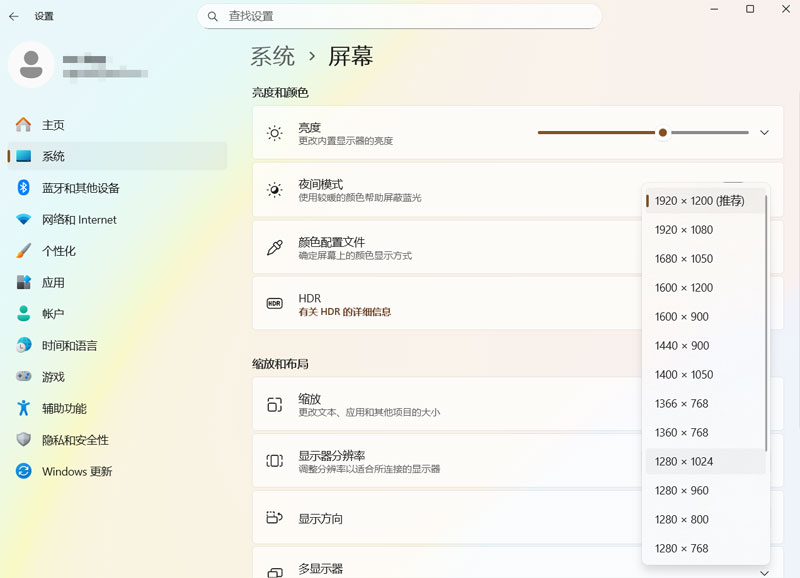Open 应用 apps settings
The image size is (800, 578).
(x=52, y=283)
